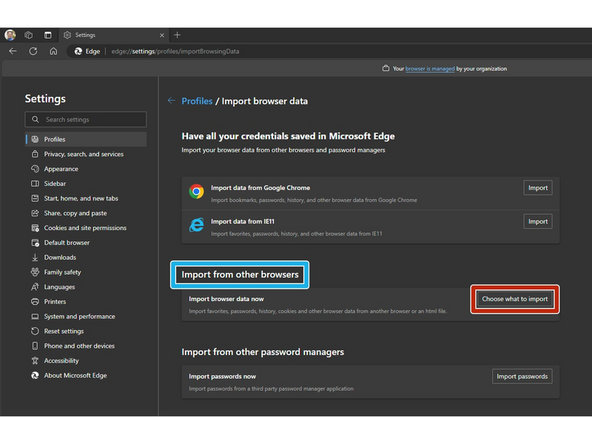Click the back arrow beside Profiles breadcrumb
This screenshot has height=444, width=592.
click(171, 100)
